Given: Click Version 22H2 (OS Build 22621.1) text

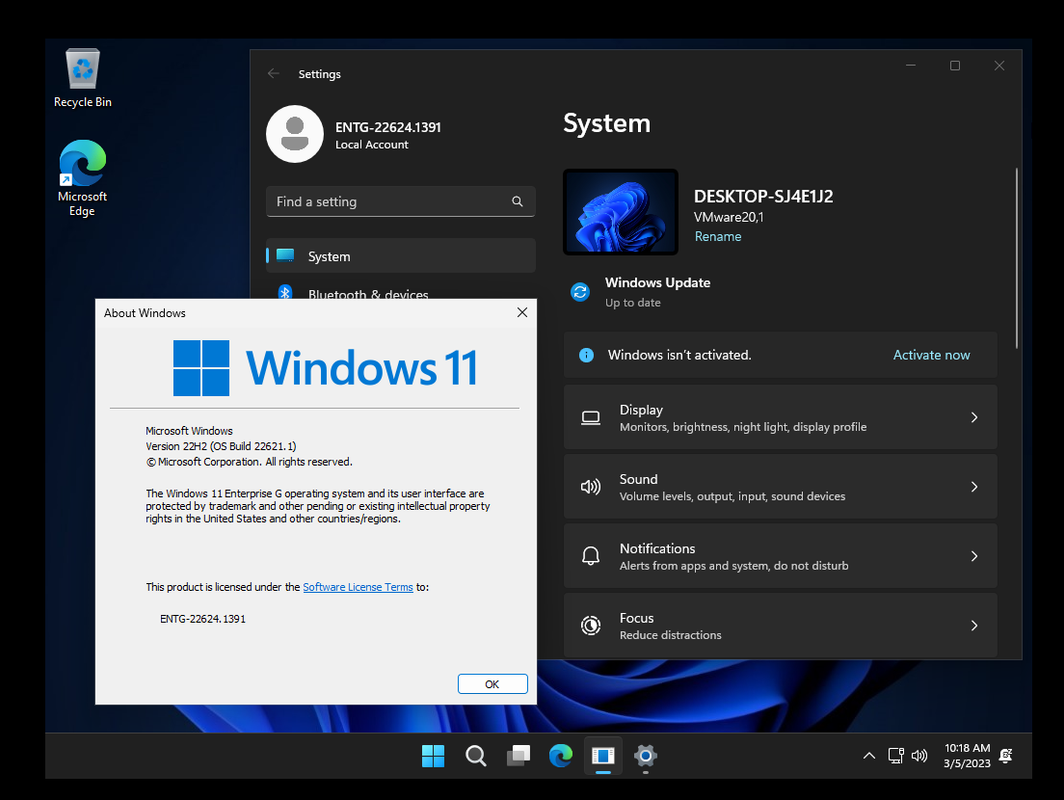Looking at the screenshot, I should point(221,446).
